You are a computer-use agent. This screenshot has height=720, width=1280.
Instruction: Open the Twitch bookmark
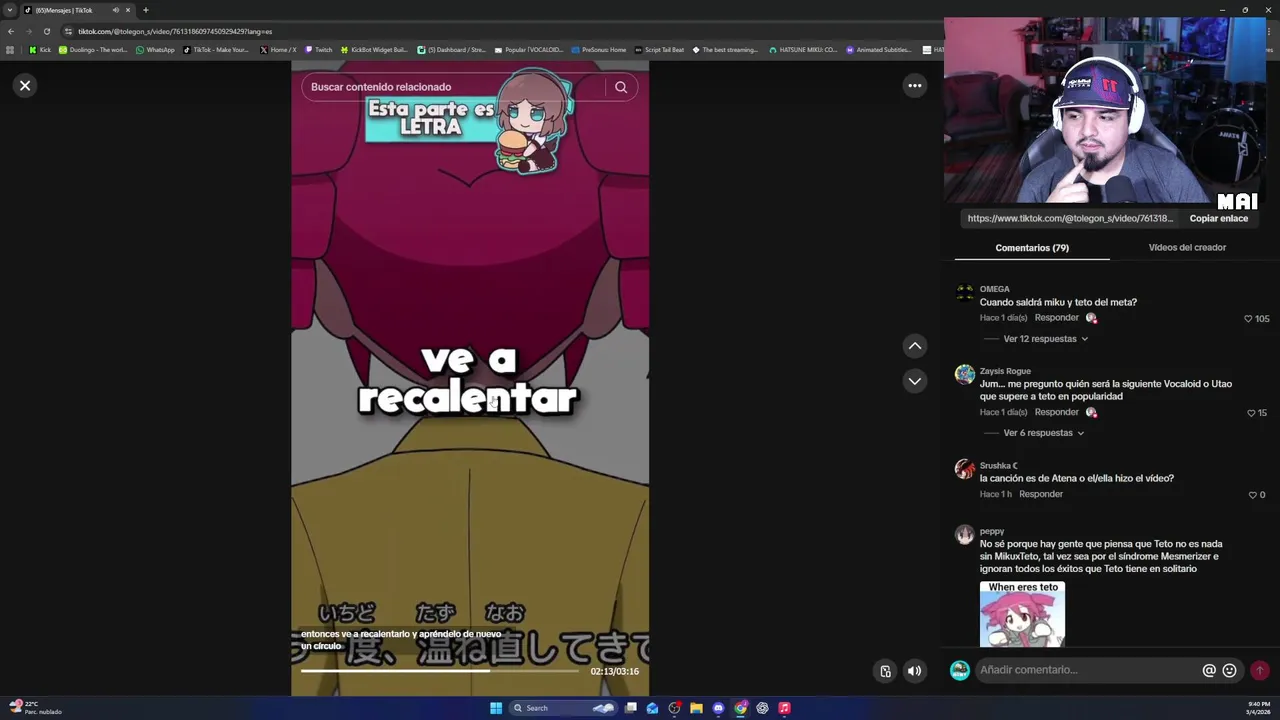point(319,50)
